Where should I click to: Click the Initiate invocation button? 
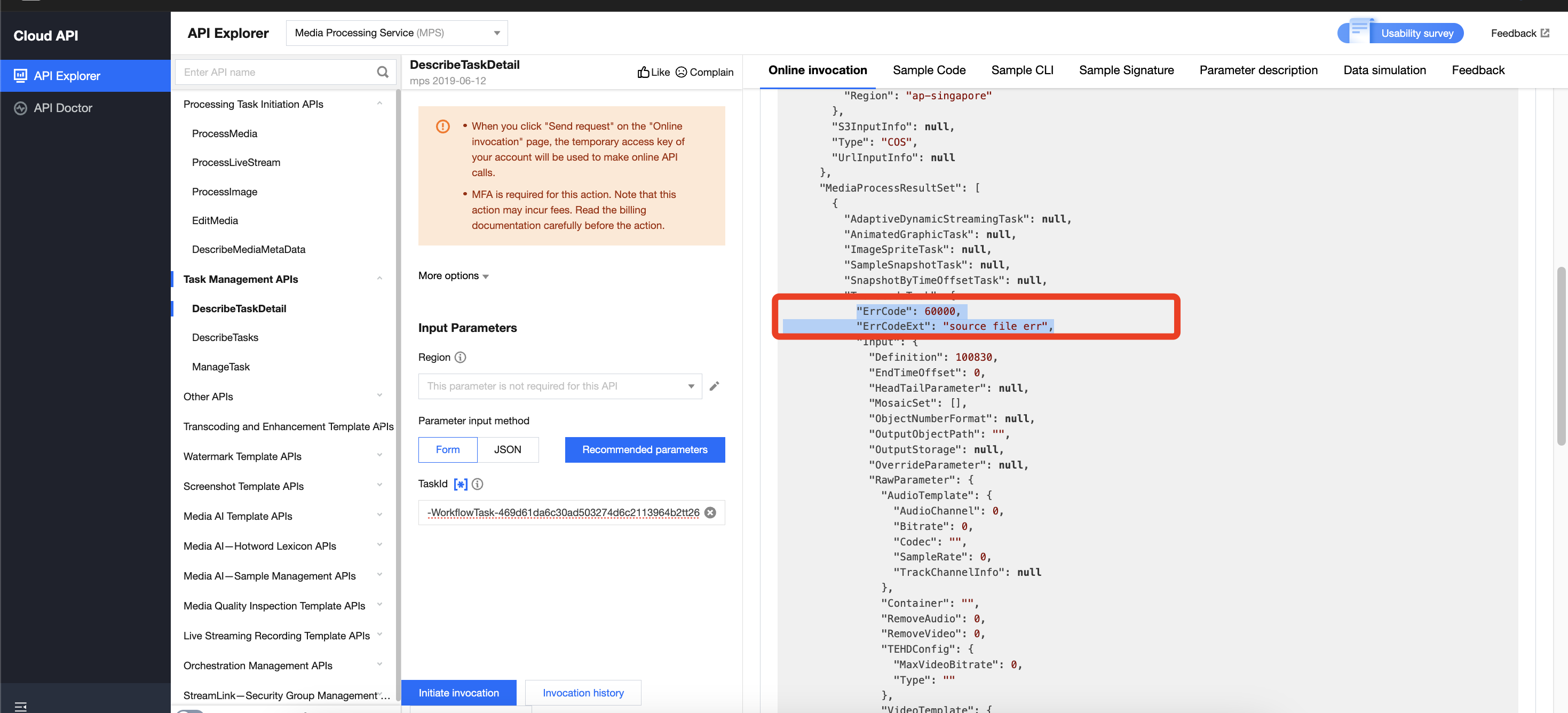point(458,692)
